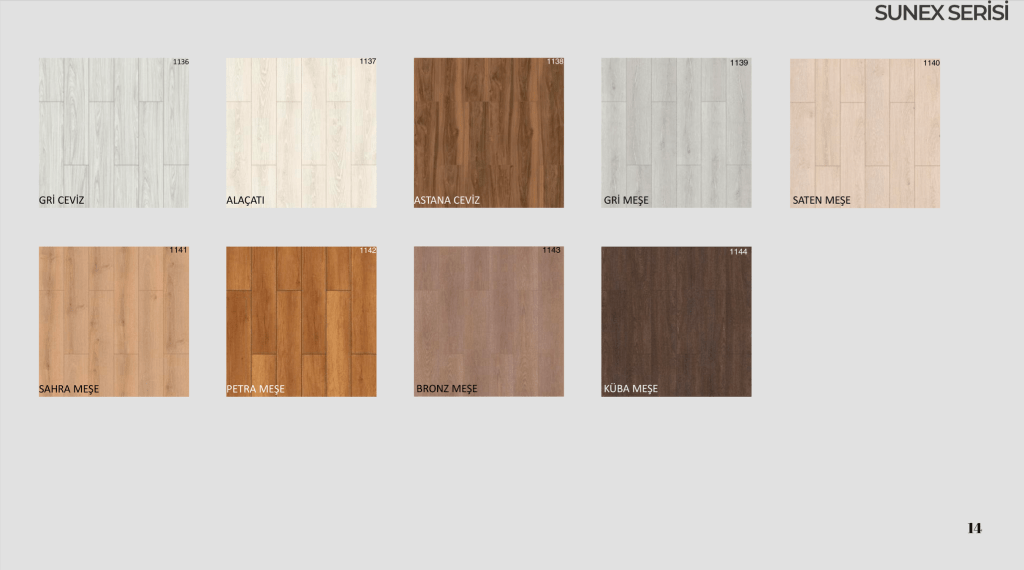Choose the Petra Meşe wood swatch

301,320
